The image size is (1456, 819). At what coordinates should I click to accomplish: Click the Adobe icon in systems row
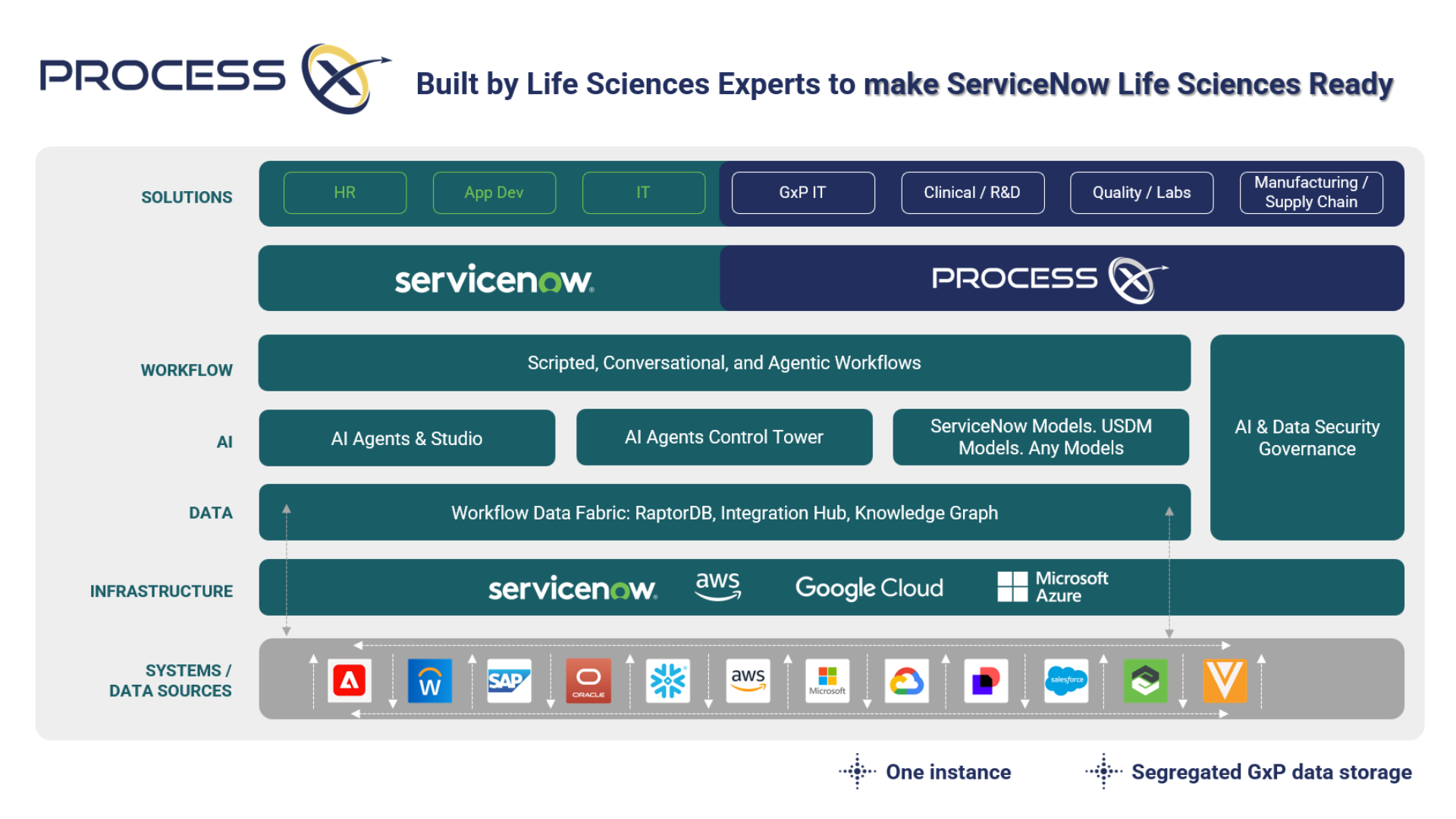[x=349, y=681]
